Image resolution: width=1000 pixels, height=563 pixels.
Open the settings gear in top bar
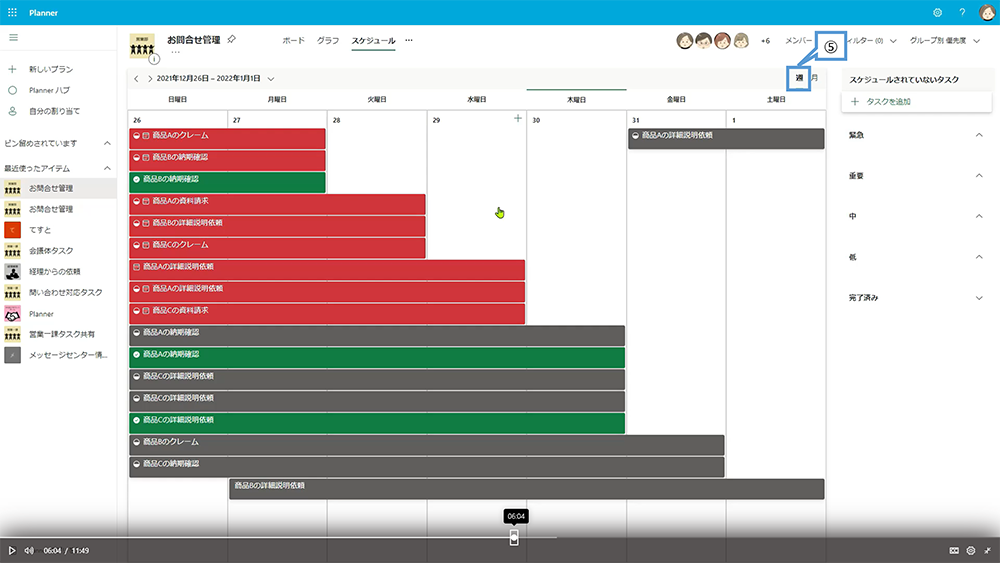pyautogui.click(x=938, y=12)
